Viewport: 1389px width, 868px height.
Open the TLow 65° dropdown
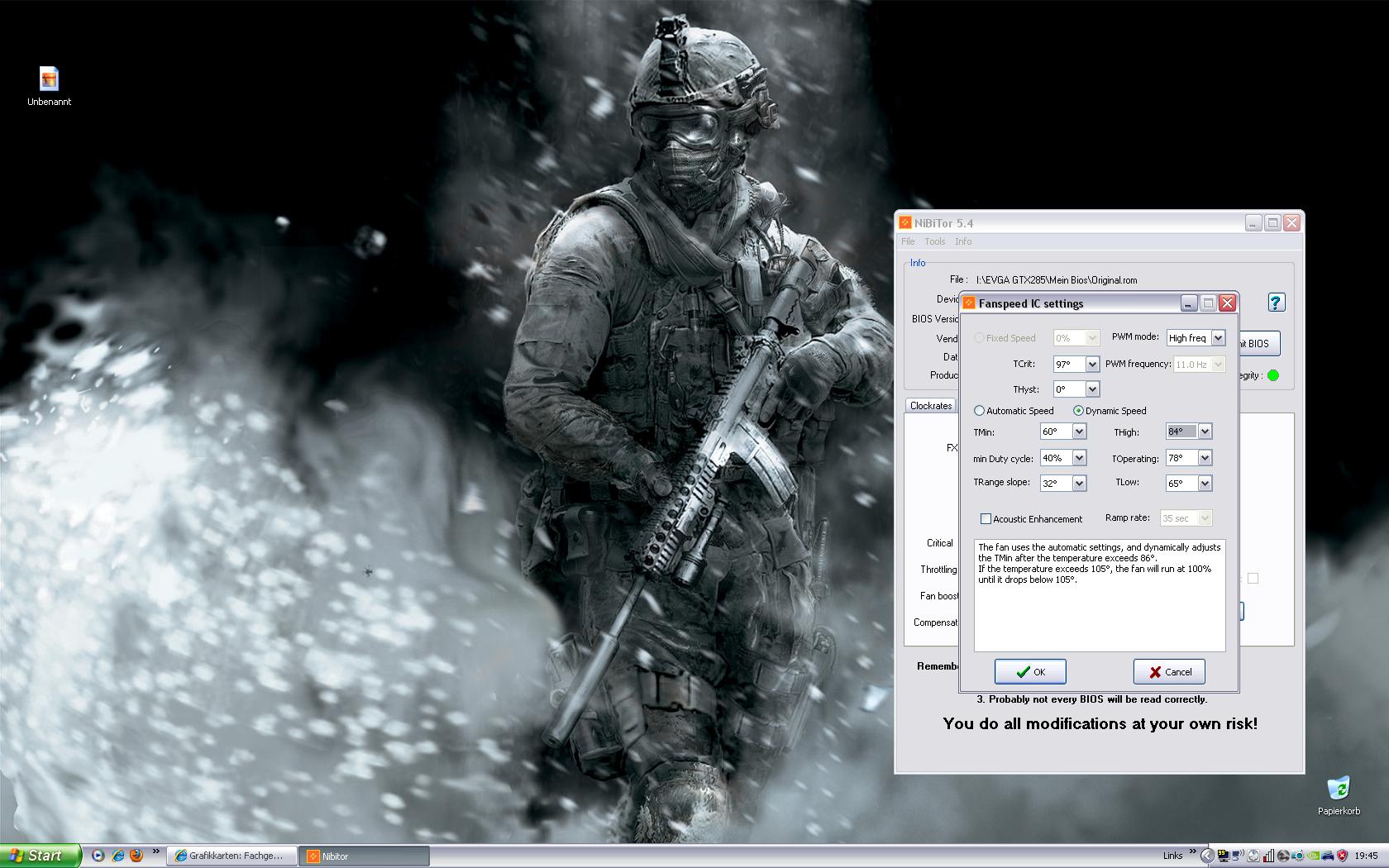pyautogui.click(x=1205, y=484)
